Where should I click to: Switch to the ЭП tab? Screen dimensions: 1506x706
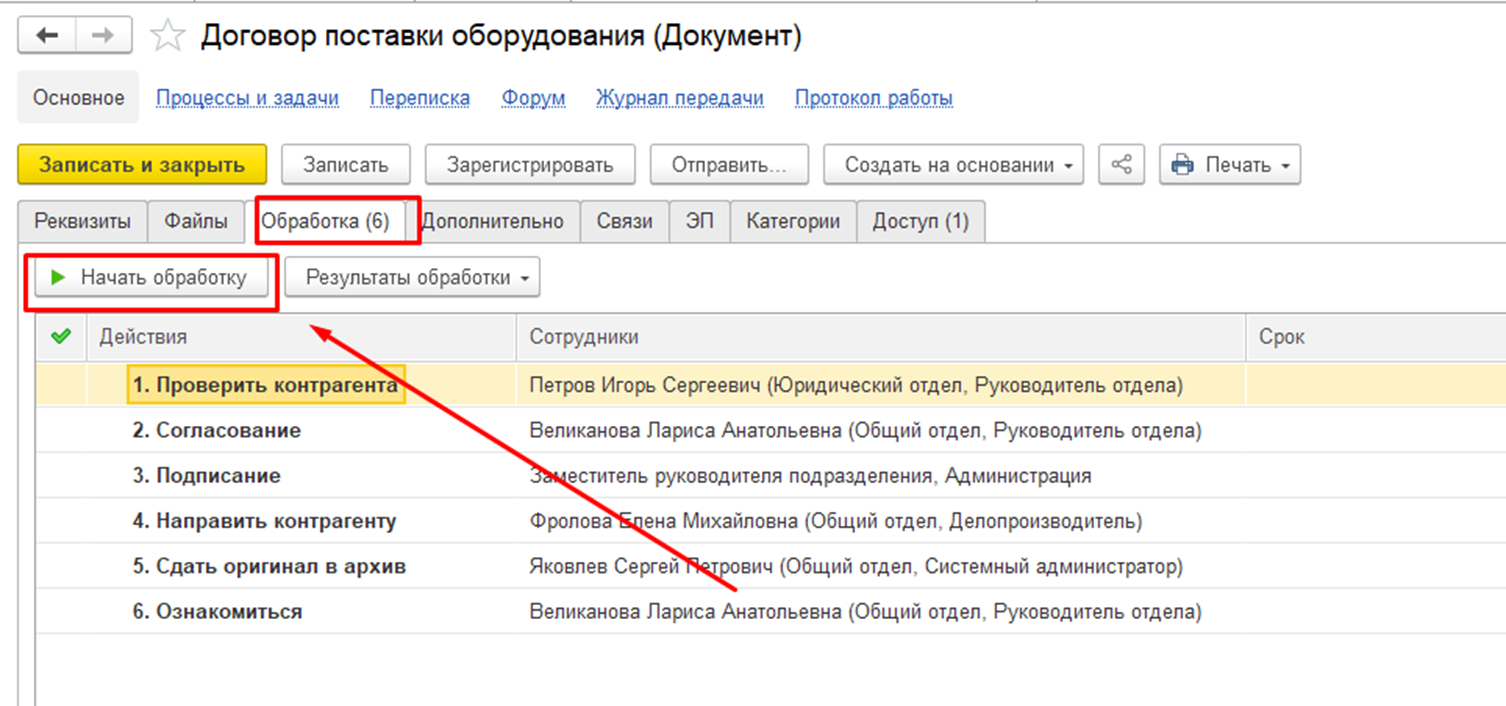point(700,222)
